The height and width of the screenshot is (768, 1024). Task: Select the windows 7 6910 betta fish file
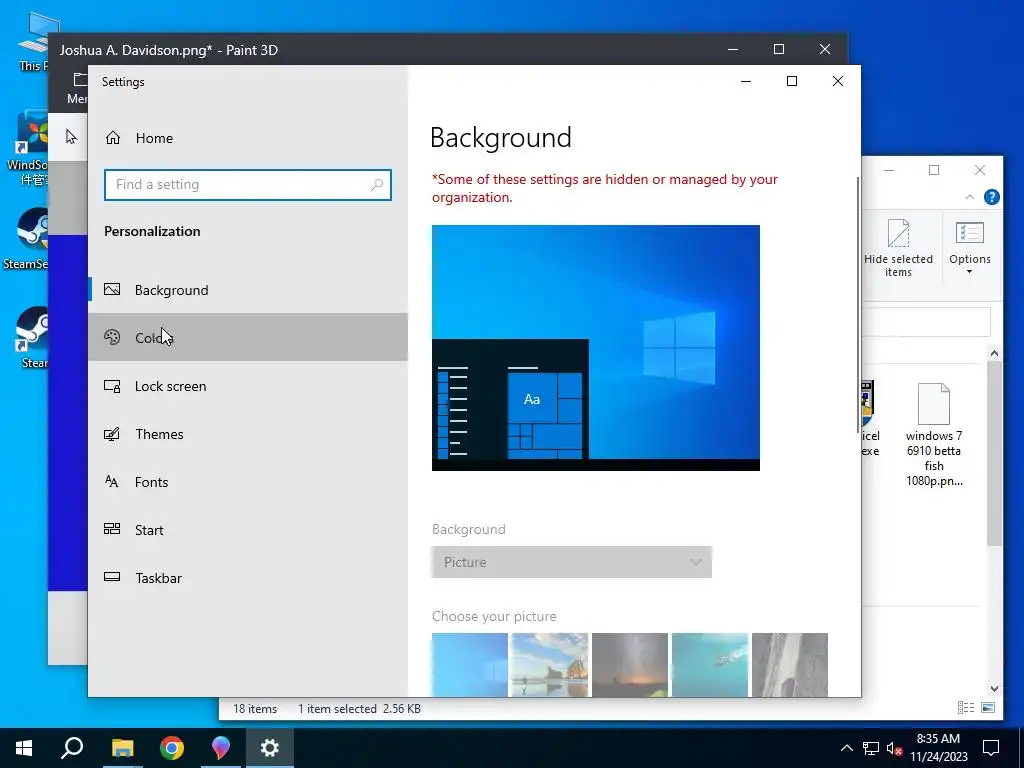pyautogui.click(x=933, y=435)
